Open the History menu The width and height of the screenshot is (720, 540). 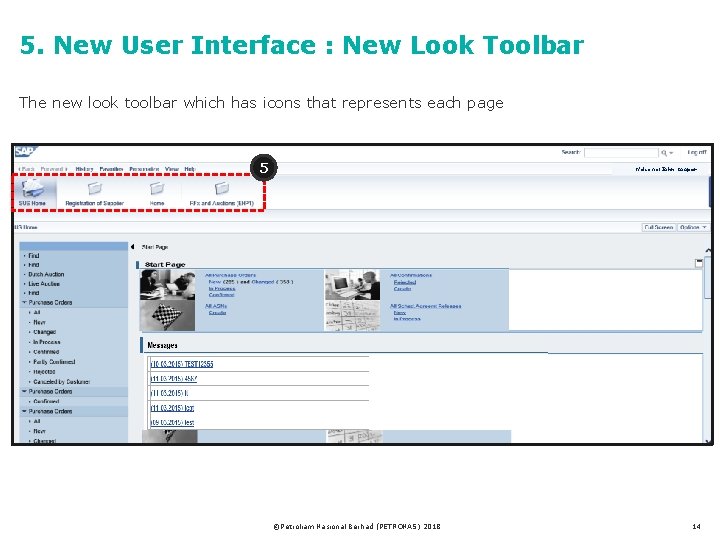[x=84, y=169]
